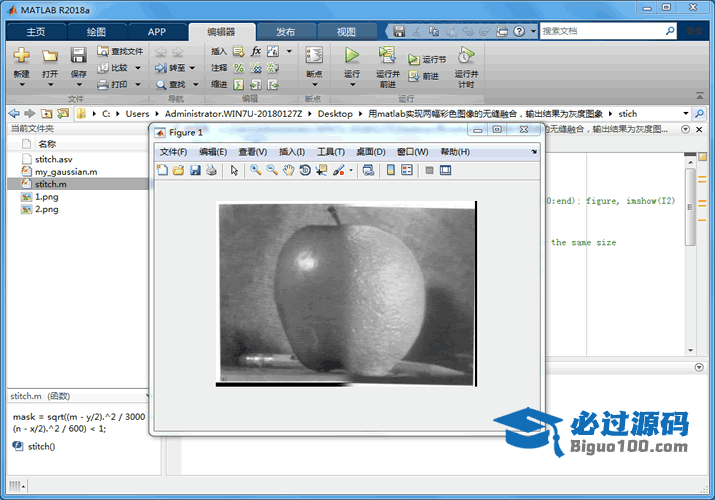Image resolution: width=715 pixels, height=500 pixels.
Task: Switch to 主页 (Home) ribbon tab
Action: tap(36, 32)
